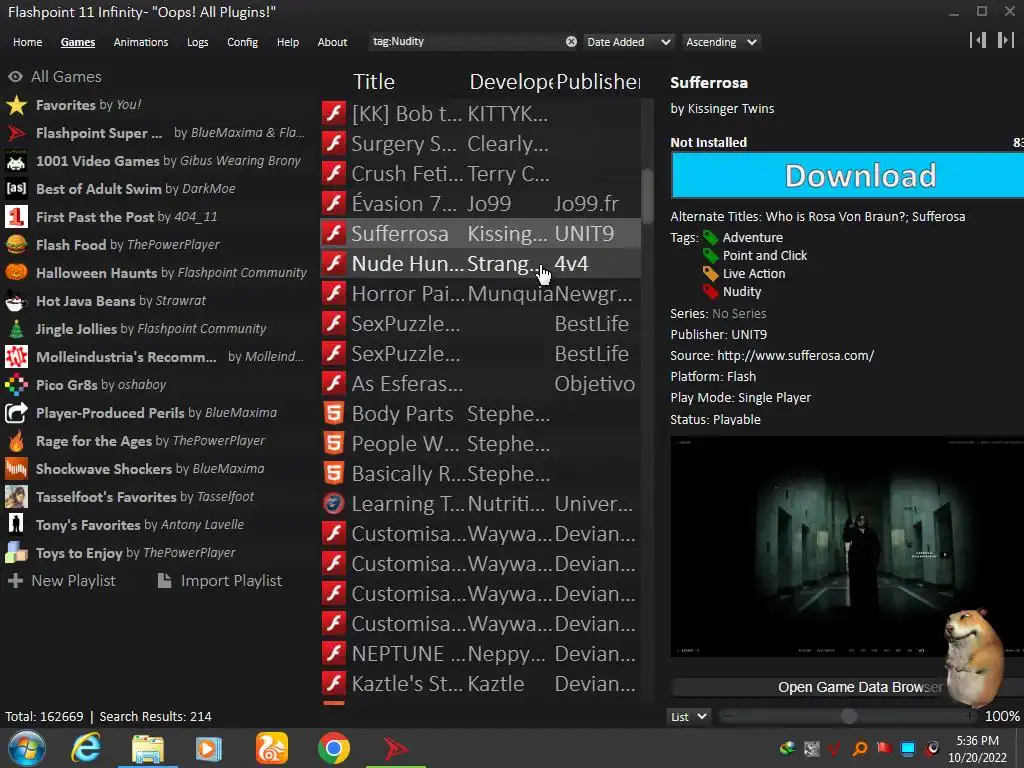Image resolution: width=1024 pixels, height=768 pixels.
Task: Select the Évasion 7... game row
Action: pos(481,203)
